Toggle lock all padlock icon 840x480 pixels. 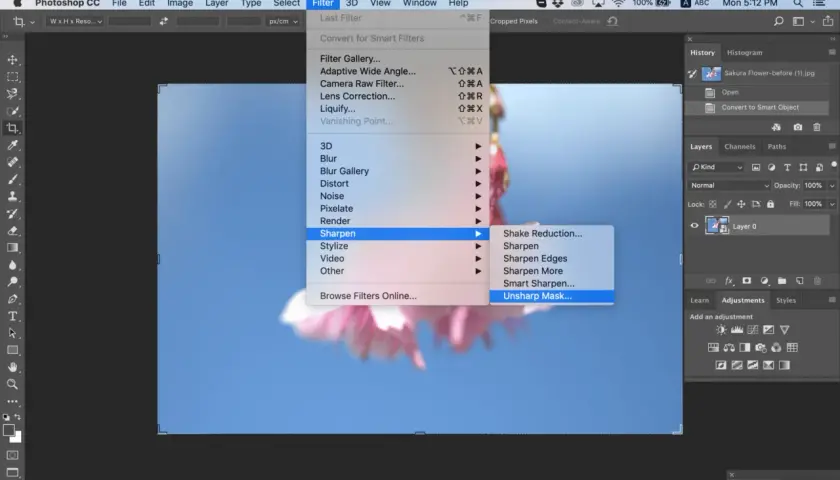[x=770, y=204]
